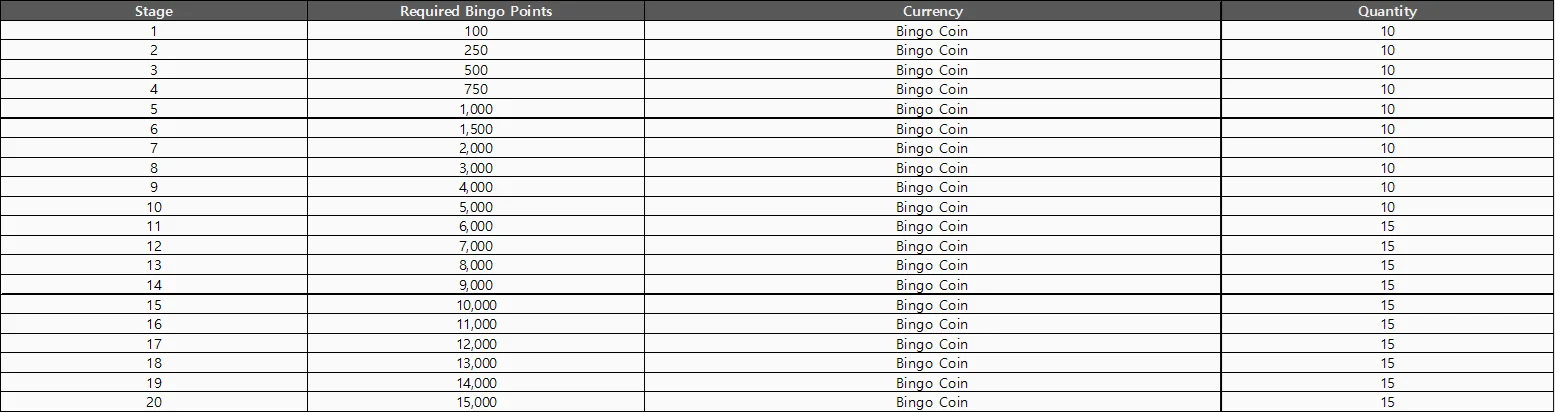Select Bingo Coin in the Stage 12 row

(x=932, y=246)
